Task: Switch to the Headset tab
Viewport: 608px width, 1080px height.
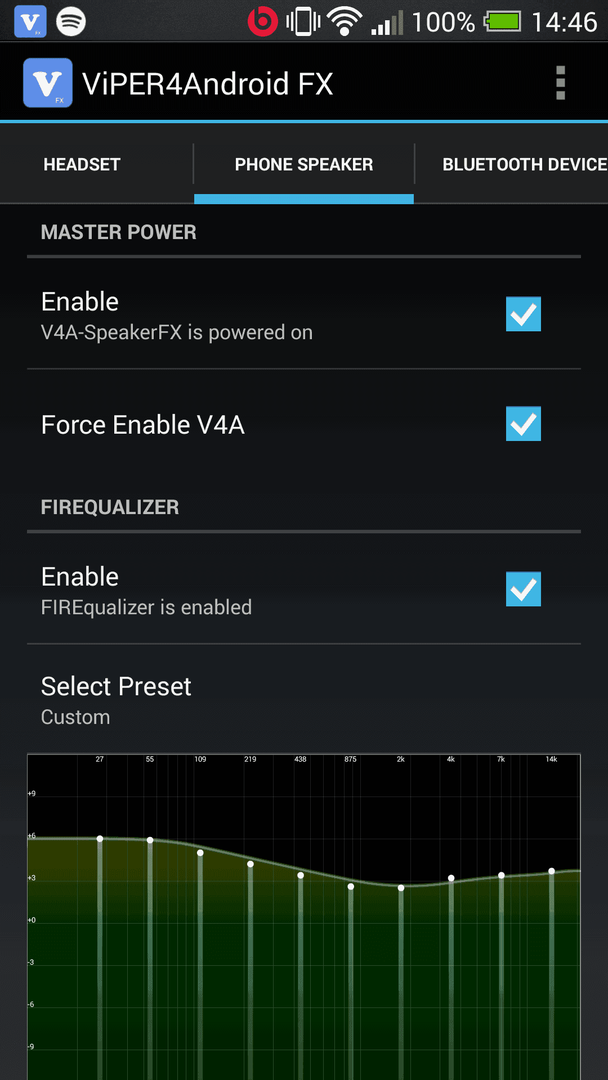Action: click(x=82, y=165)
